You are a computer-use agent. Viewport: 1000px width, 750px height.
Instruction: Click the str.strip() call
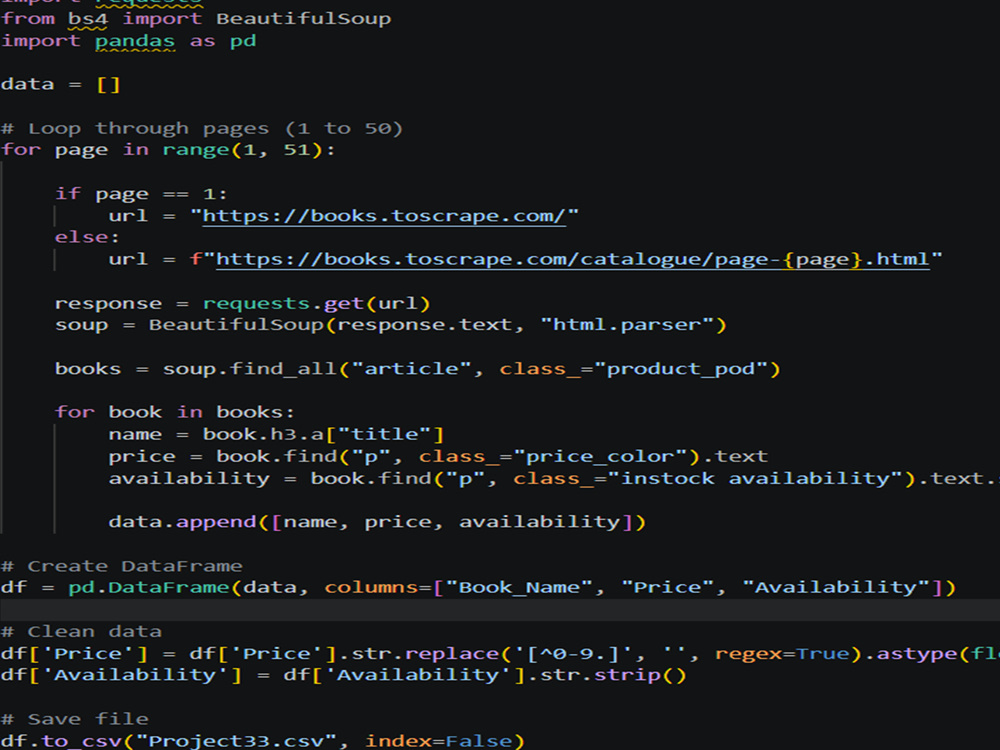pos(613,675)
